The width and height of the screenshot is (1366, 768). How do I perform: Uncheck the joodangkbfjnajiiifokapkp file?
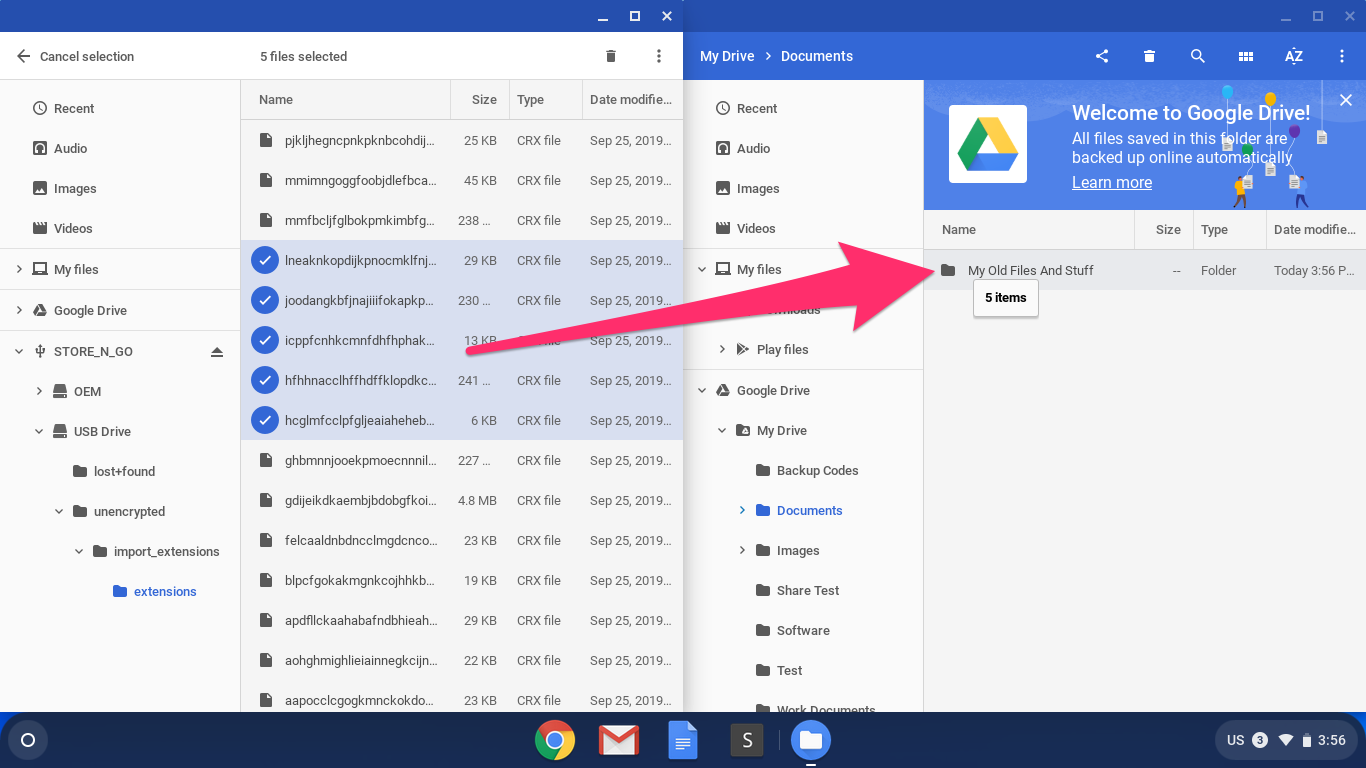click(264, 300)
